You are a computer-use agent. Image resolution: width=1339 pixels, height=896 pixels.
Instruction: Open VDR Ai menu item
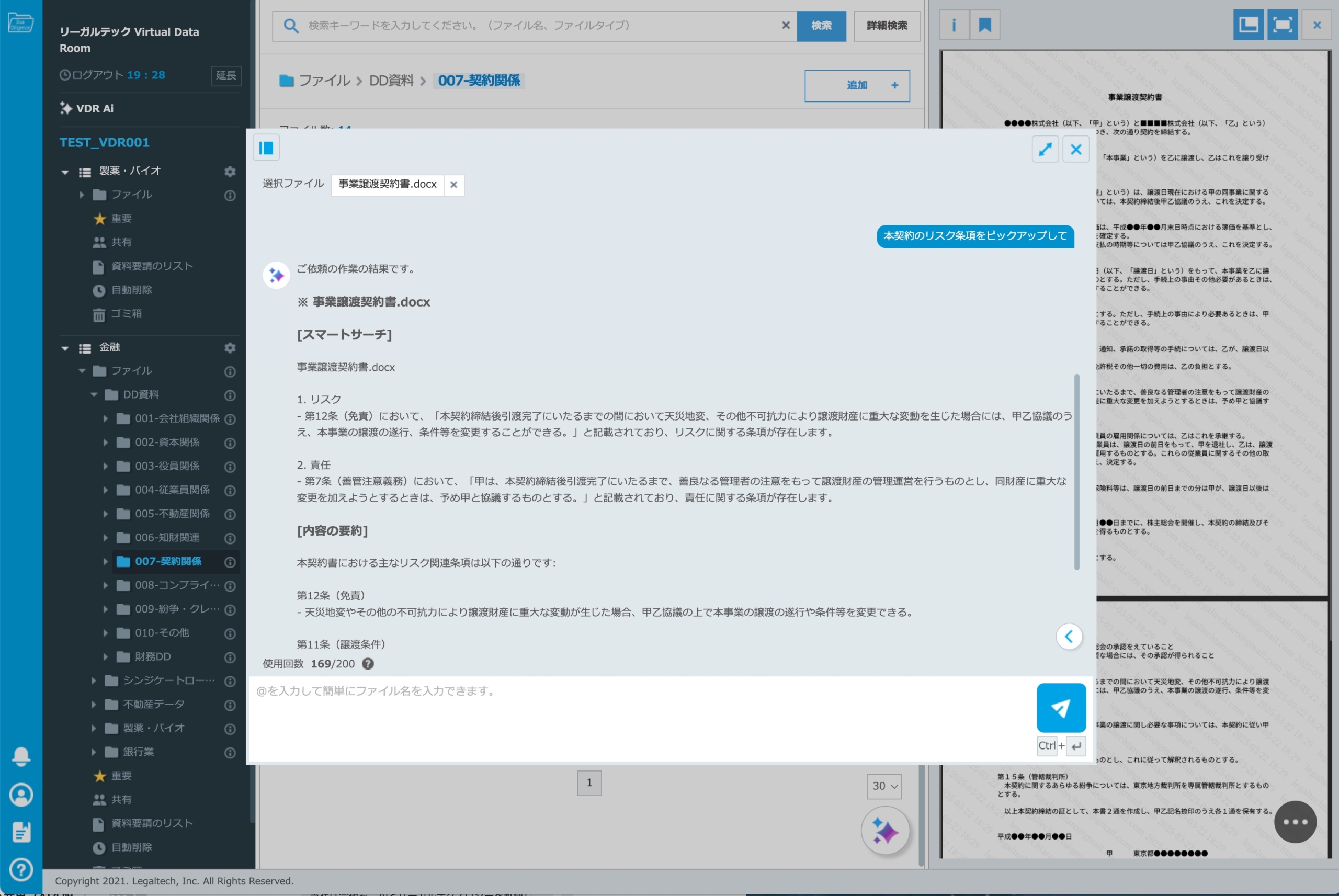[94, 109]
